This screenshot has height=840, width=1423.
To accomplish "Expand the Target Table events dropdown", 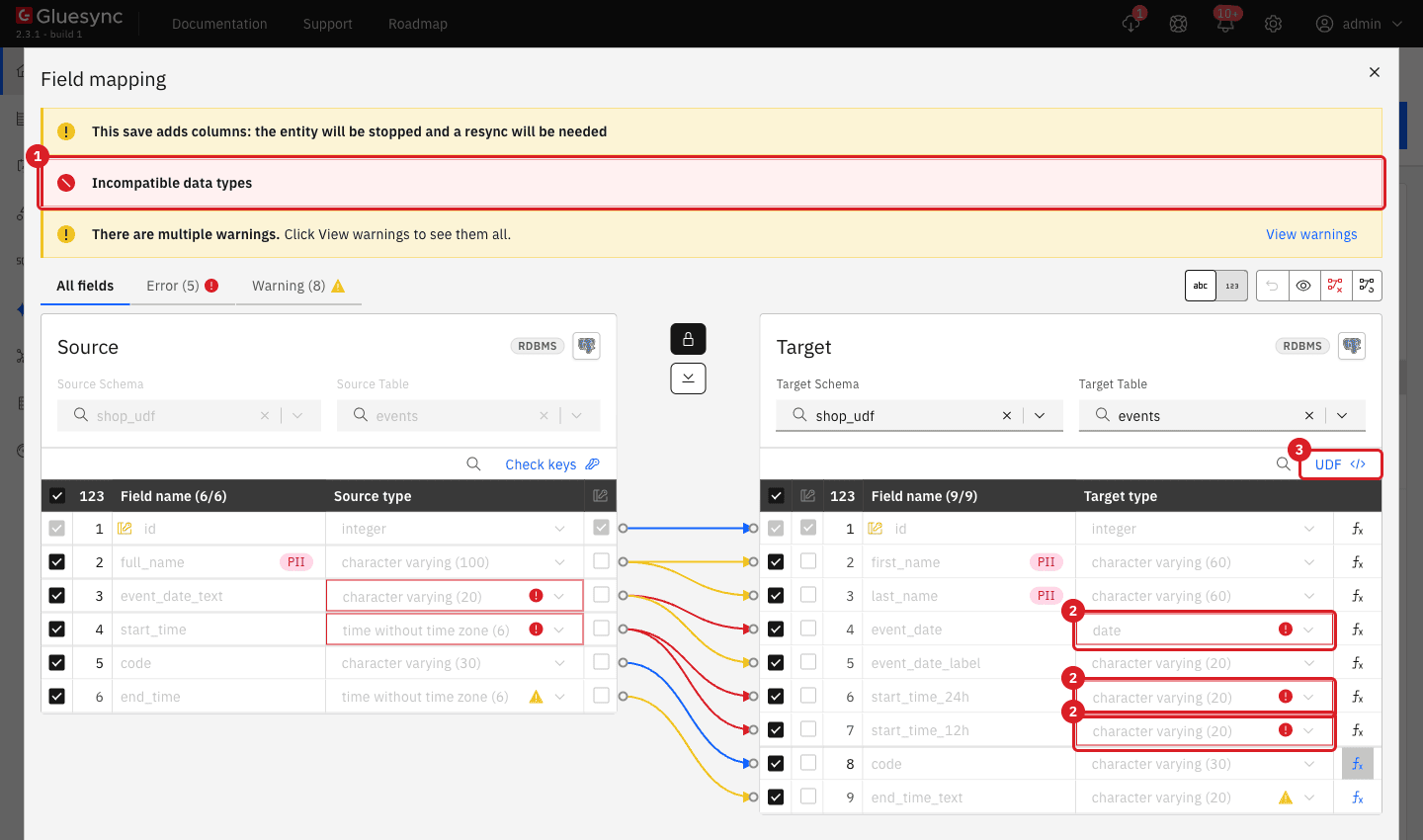I will [x=1342, y=416].
